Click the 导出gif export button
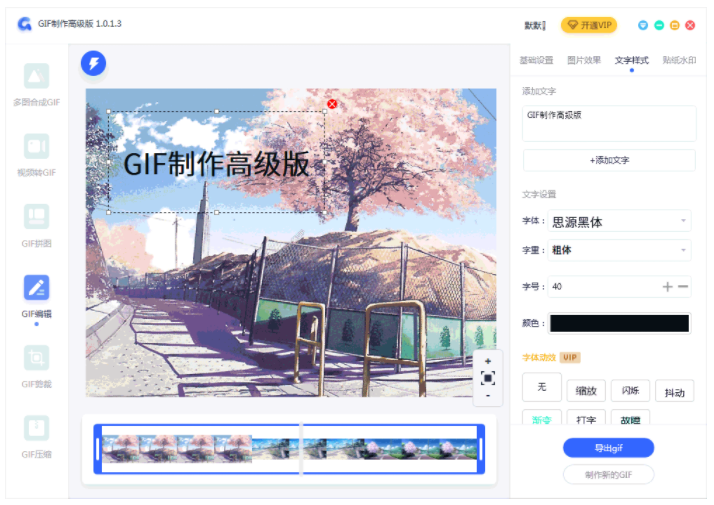Viewport: 714px width, 505px height. pyautogui.click(x=608, y=448)
